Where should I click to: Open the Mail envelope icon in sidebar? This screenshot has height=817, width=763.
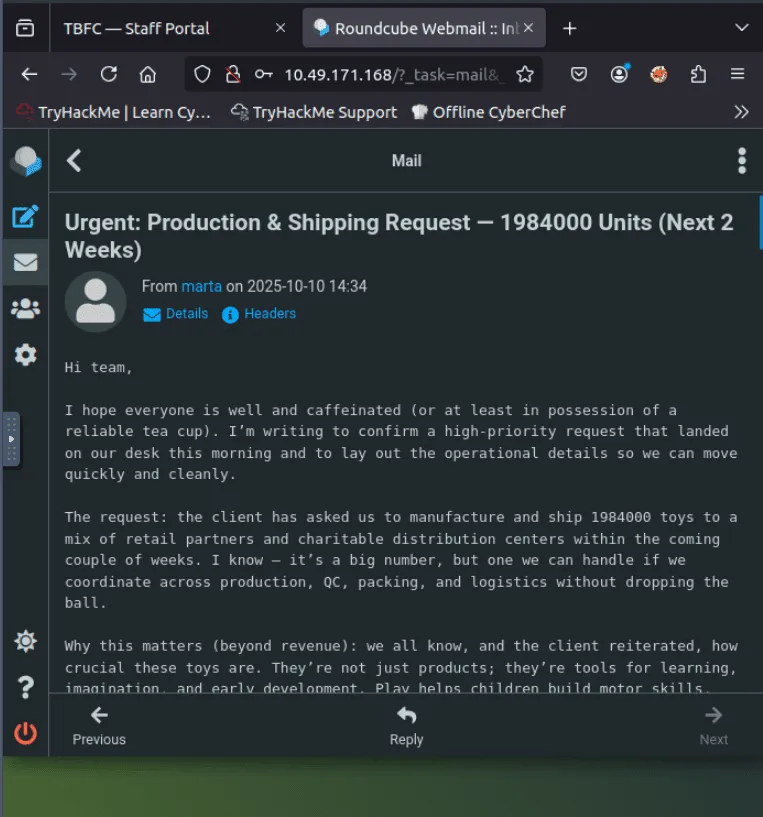[x=25, y=262]
